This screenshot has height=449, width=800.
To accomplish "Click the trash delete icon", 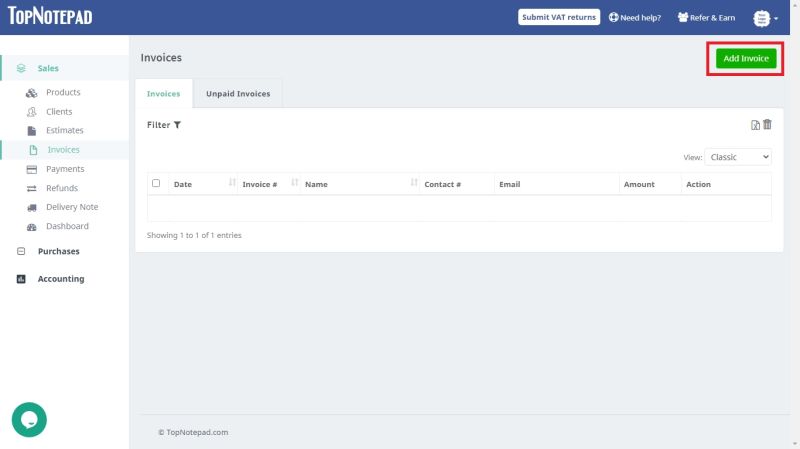I will (767, 124).
